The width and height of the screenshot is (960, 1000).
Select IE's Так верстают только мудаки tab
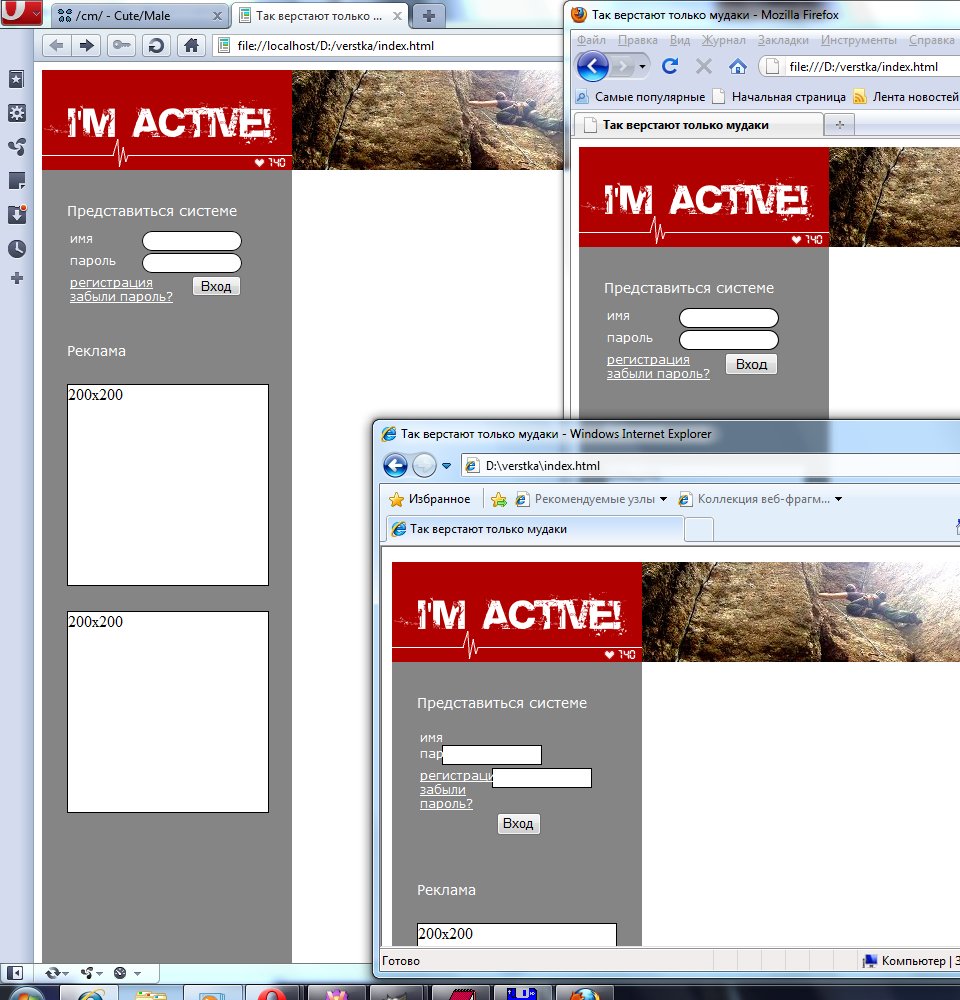(535, 529)
